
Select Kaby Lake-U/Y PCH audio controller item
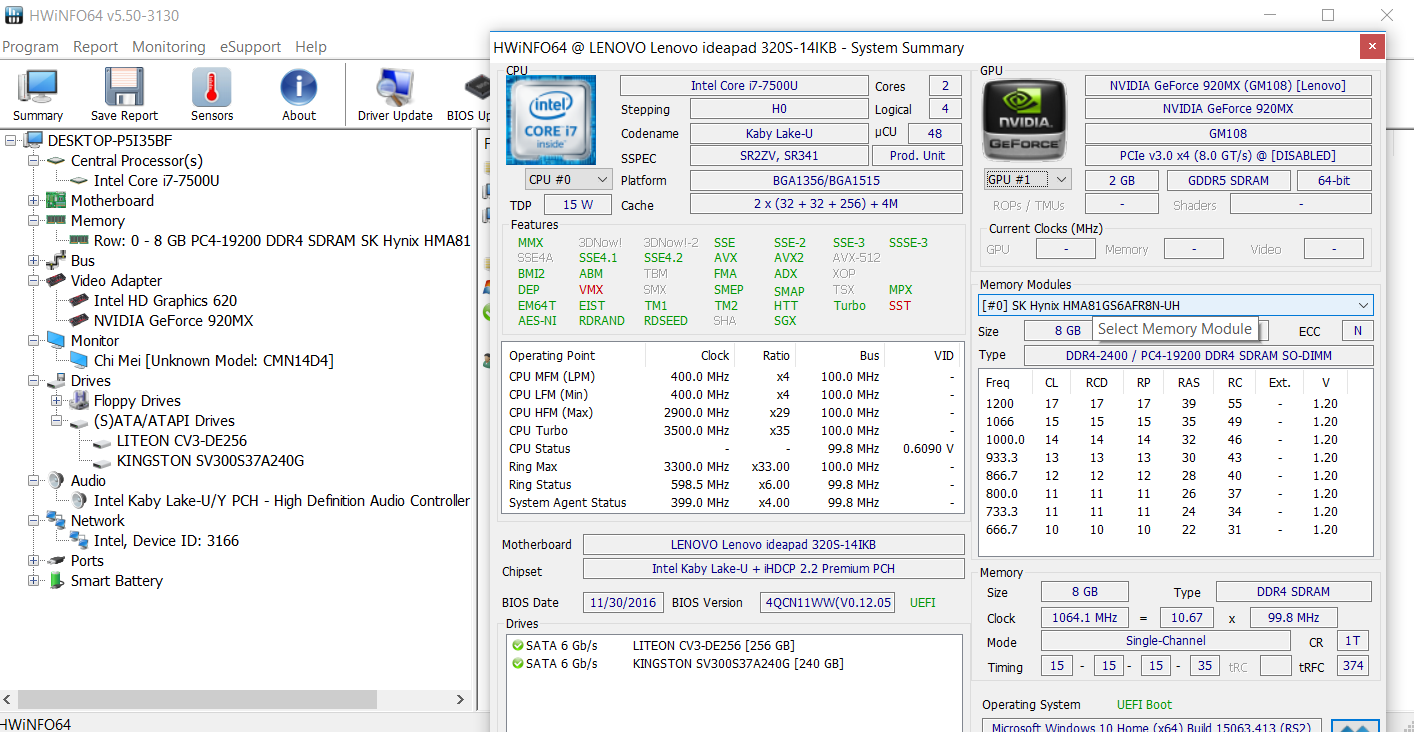tap(281, 501)
